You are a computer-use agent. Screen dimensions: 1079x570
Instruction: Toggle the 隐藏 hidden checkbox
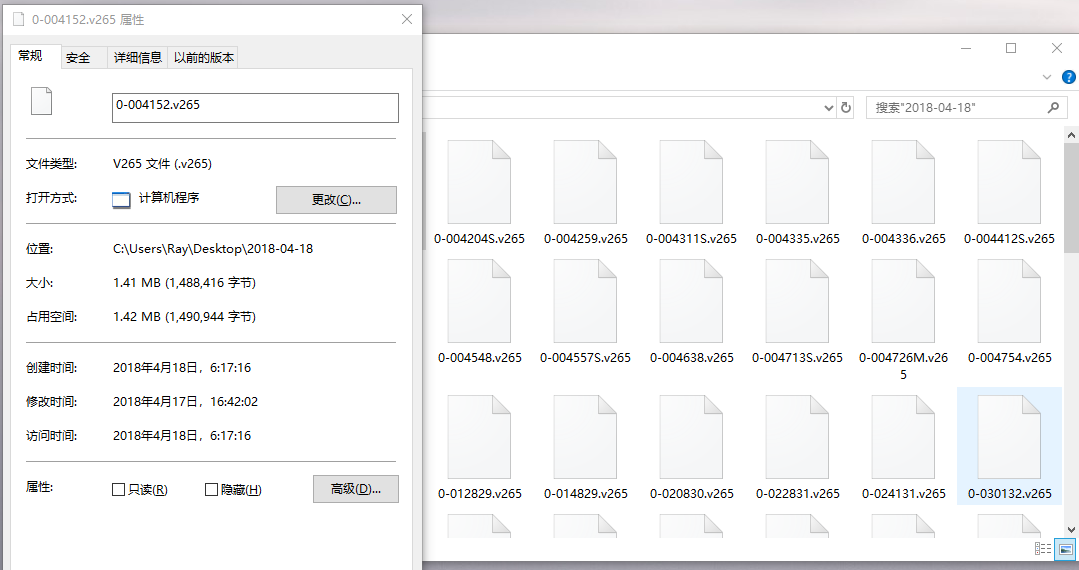pyautogui.click(x=211, y=490)
